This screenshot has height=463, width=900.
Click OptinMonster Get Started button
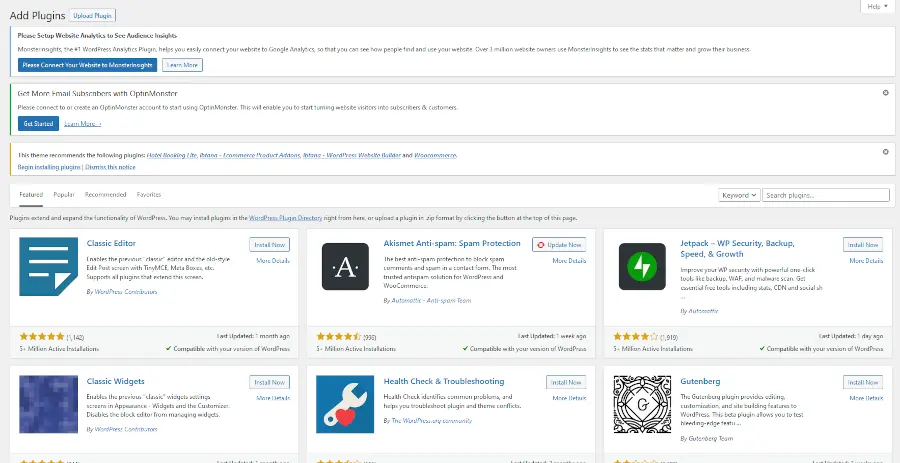38,123
